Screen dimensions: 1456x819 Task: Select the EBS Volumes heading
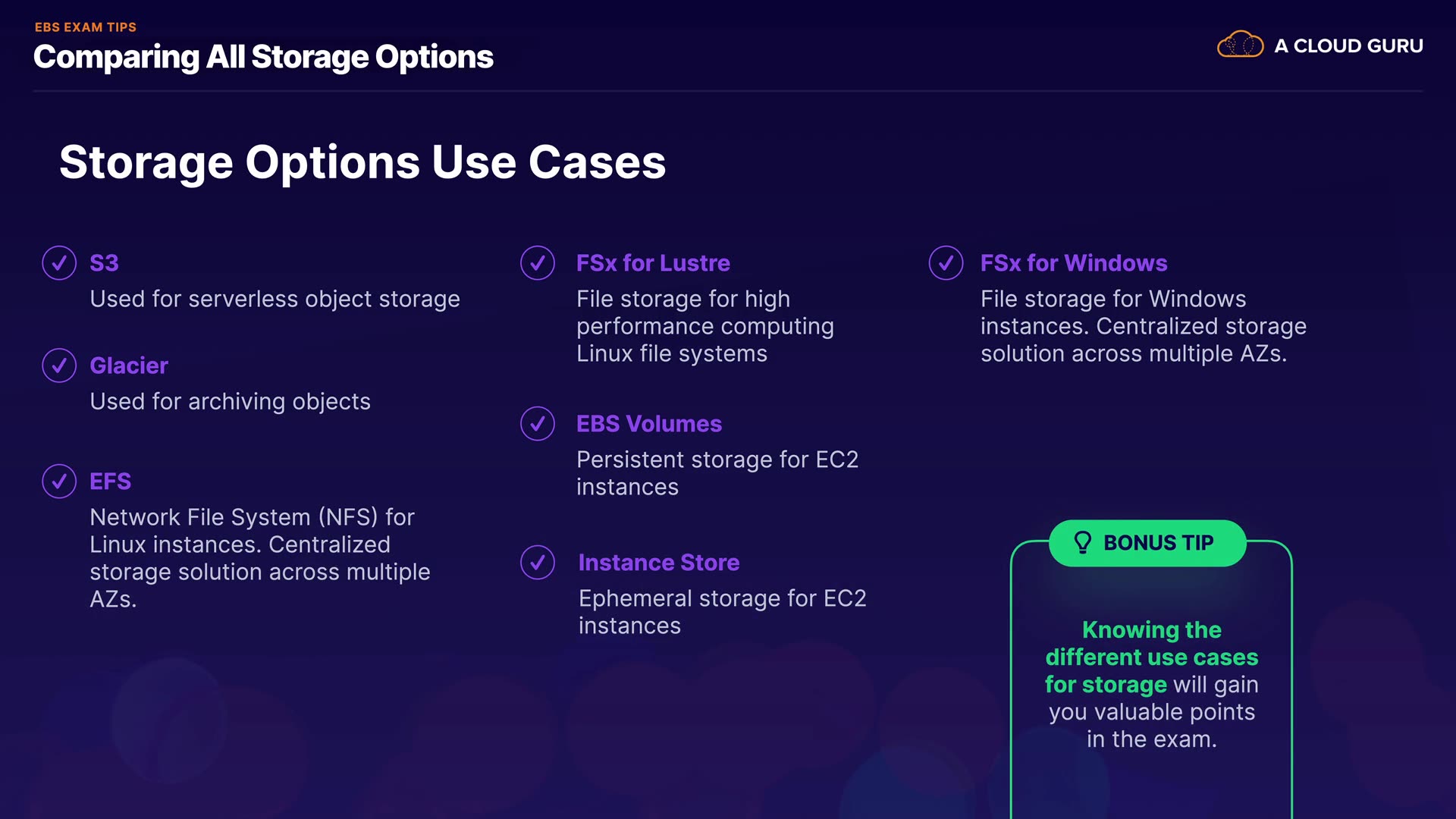[x=648, y=424]
